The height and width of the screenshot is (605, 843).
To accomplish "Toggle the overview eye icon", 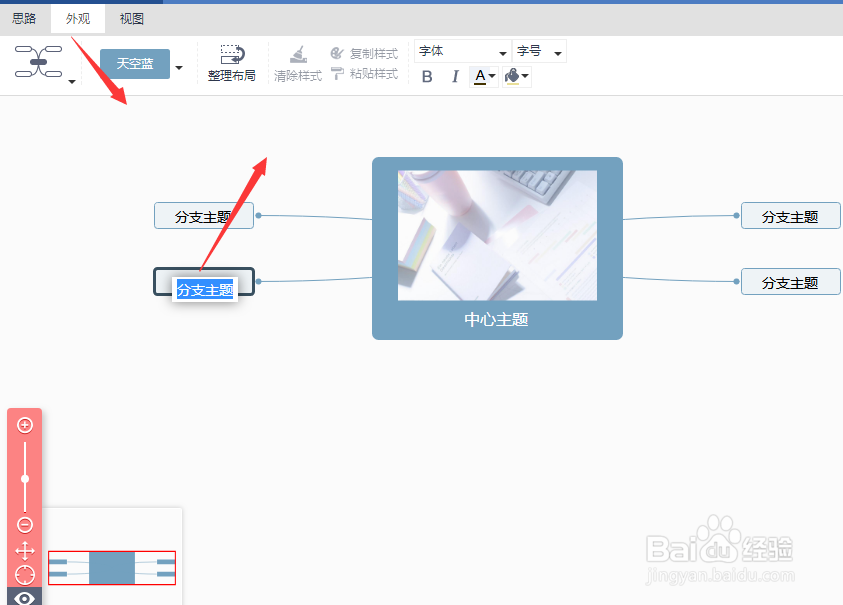I will (x=24, y=597).
